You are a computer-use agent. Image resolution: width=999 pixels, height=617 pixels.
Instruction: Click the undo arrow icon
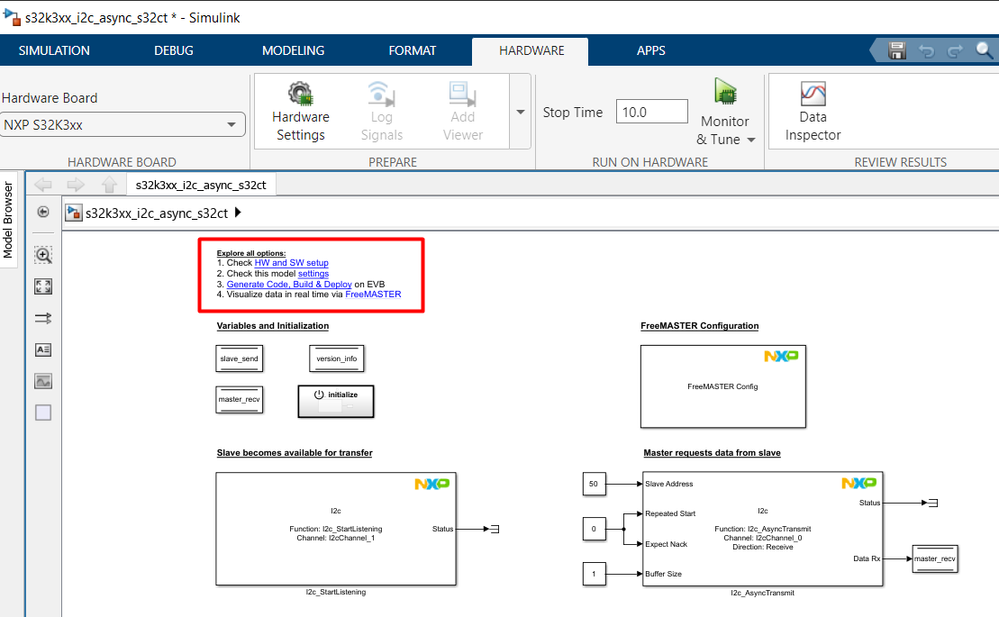coord(926,51)
